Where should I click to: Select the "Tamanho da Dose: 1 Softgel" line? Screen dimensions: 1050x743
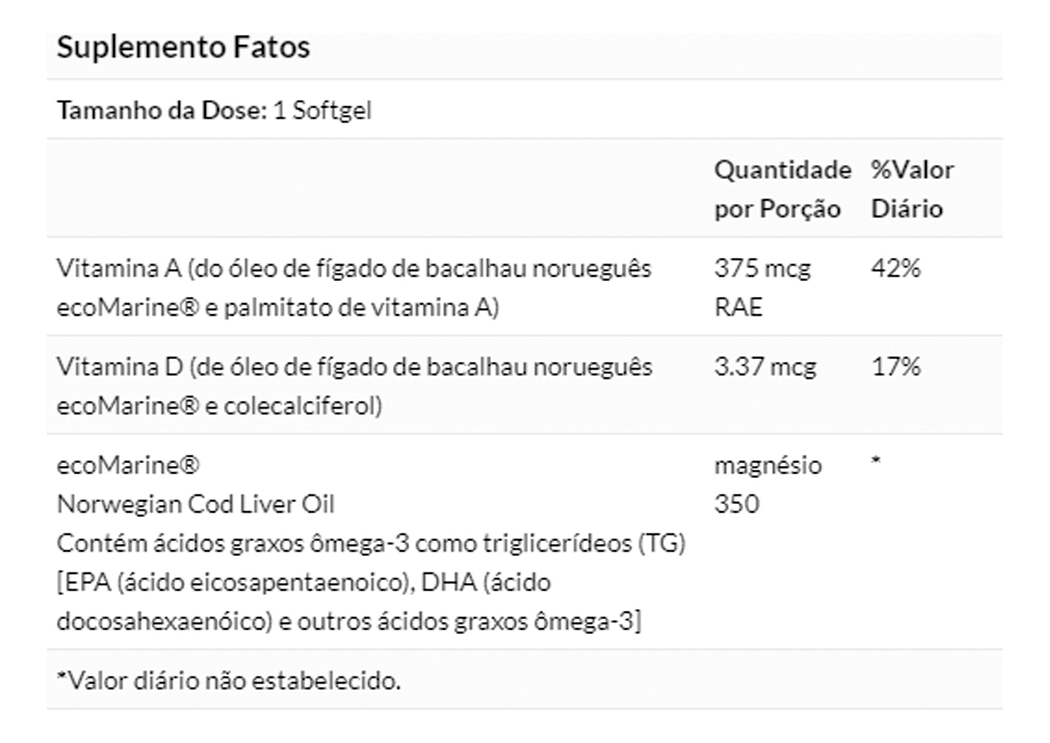(x=214, y=110)
